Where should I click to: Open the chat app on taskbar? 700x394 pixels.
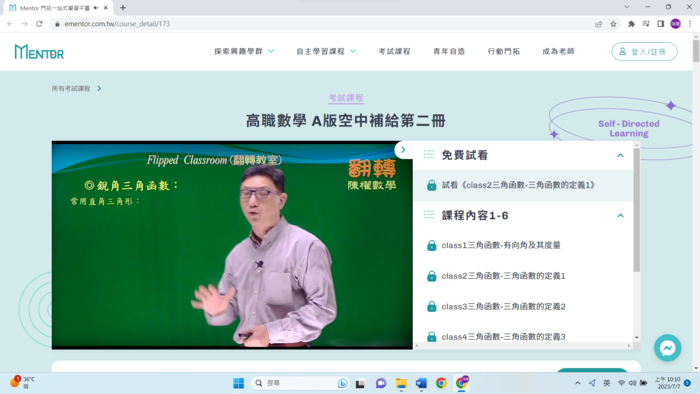381,383
